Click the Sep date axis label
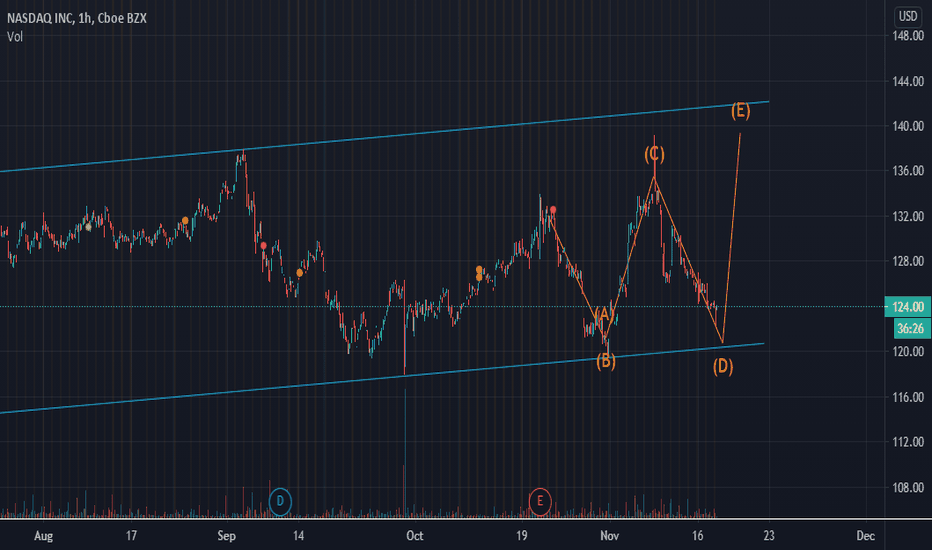Viewport: 932px width, 550px height. (x=226, y=536)
